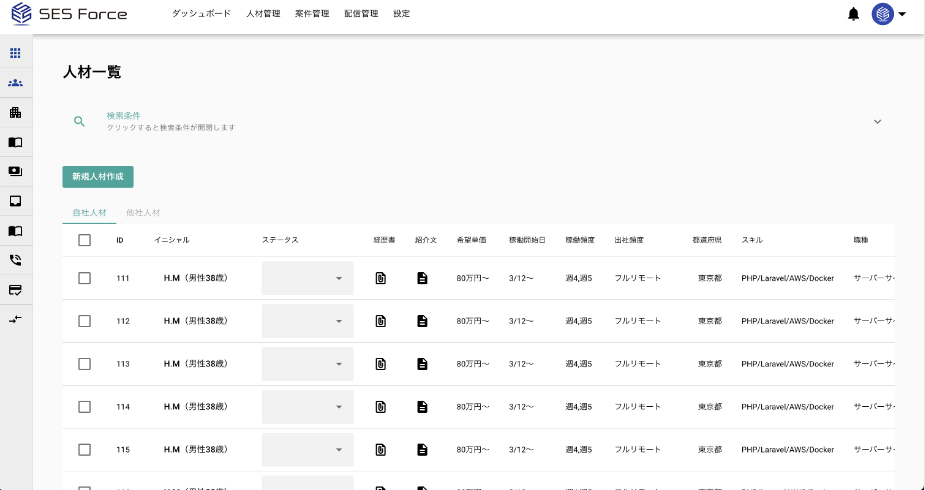925x490 pixels.
Task: Open introduction document icon for ID 111
Action: coord(422,278)
